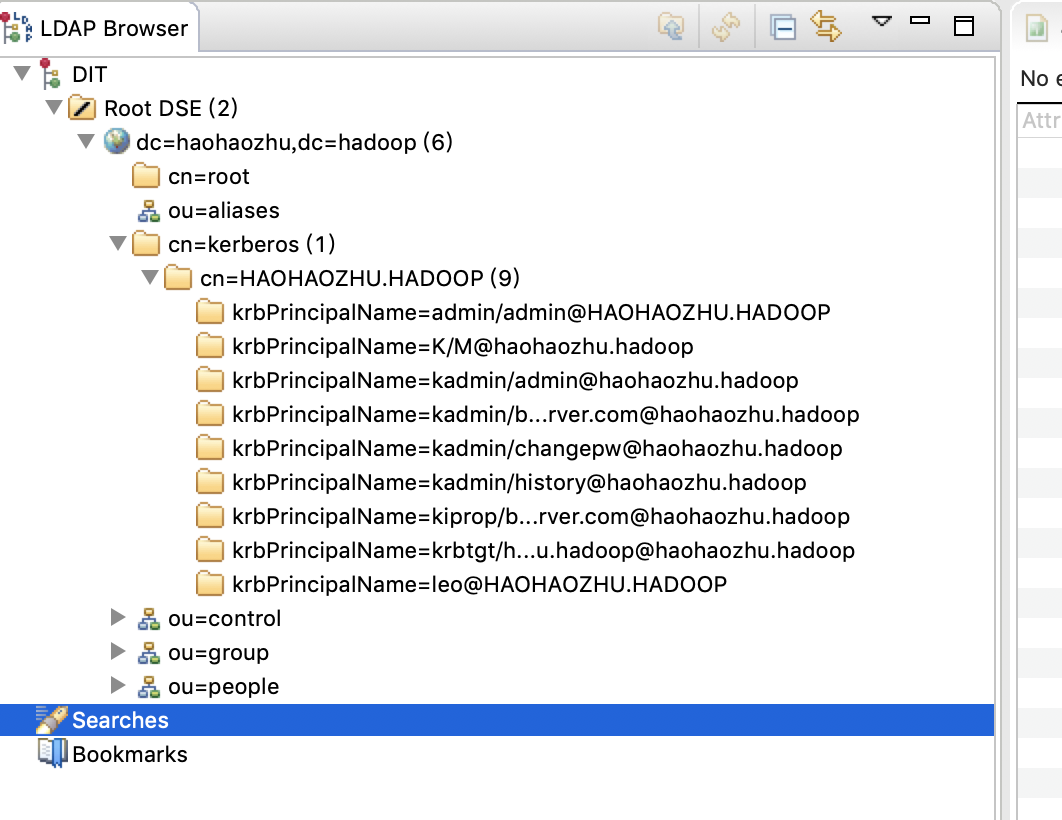This screenshot has height=820, width=1062.
Task: Refresh the LDAP tree using the refresh icon
Action: [725, 27]
